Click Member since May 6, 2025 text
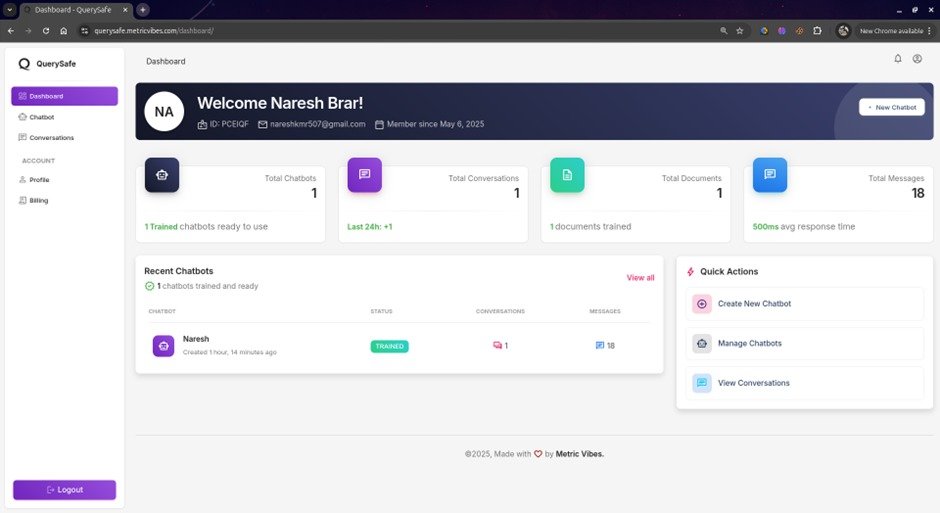 pos(435,124)
